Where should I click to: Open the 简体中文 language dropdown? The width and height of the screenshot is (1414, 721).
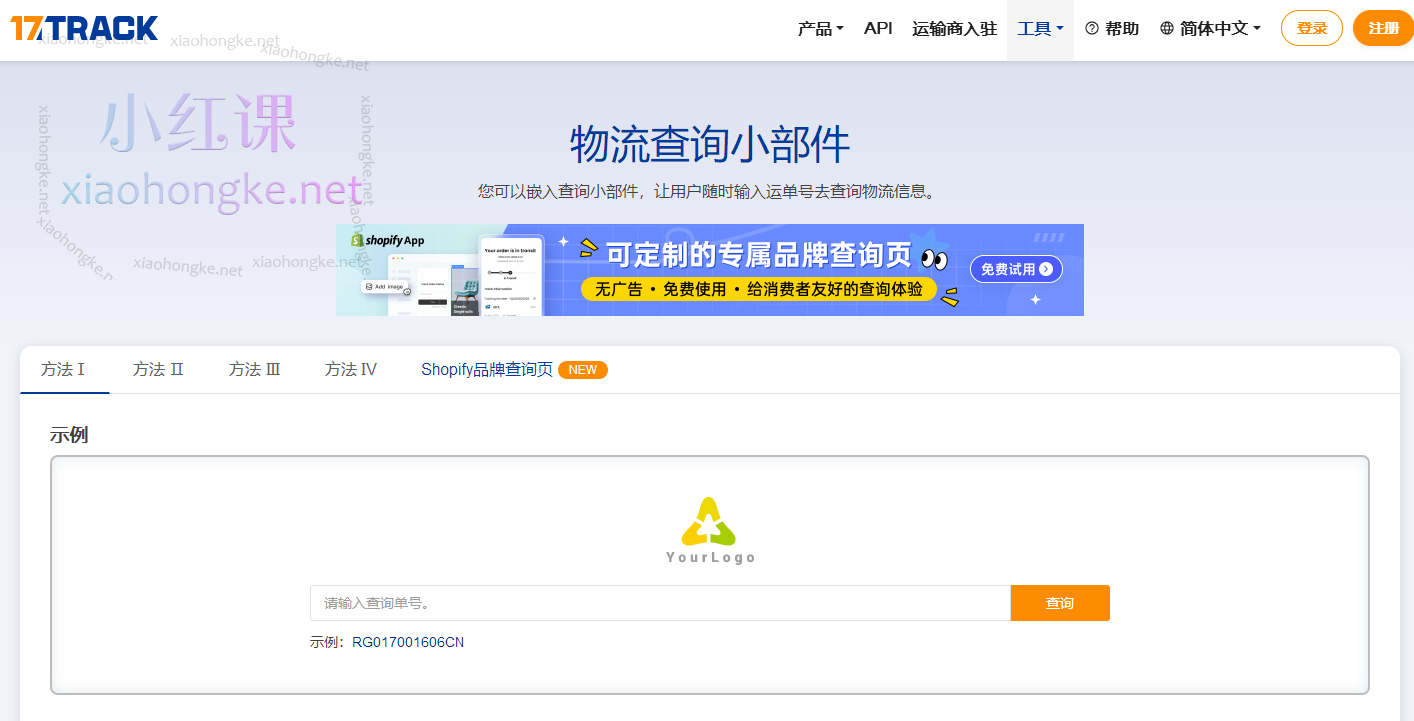tap(1210, 28)
